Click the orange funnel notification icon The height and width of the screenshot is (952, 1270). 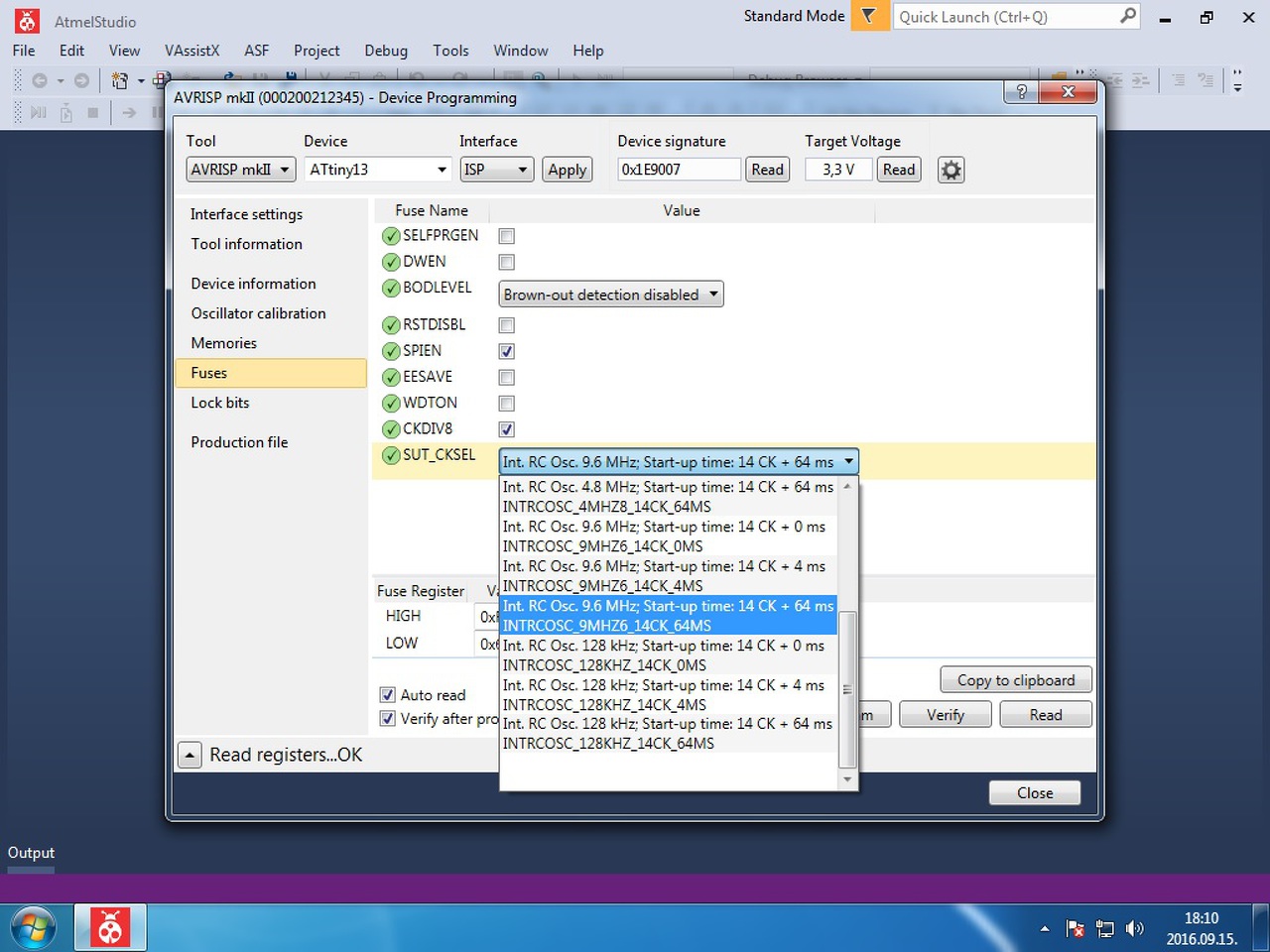click(869, 16)
